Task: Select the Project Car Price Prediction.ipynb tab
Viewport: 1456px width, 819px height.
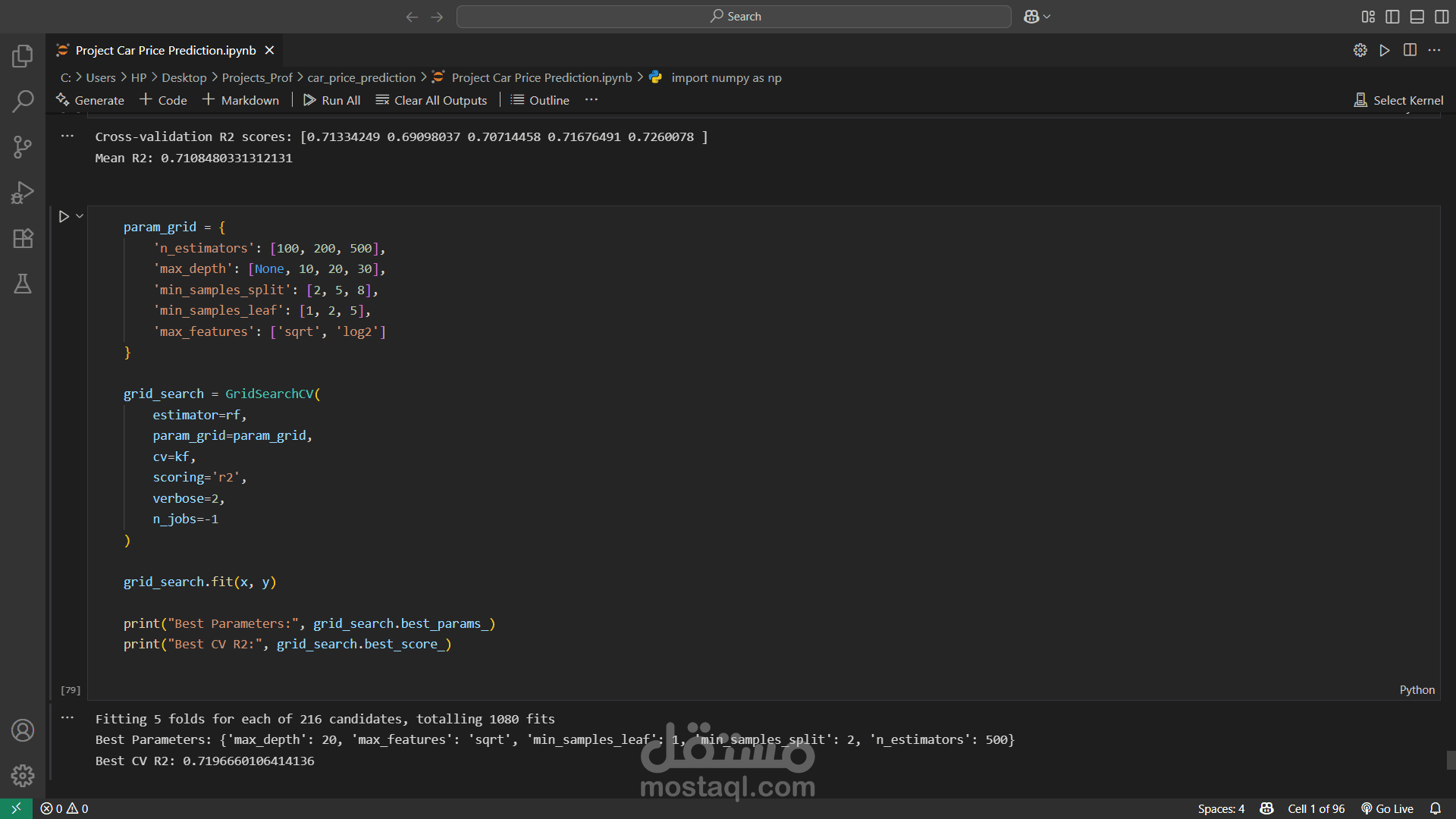Action: 165,50
